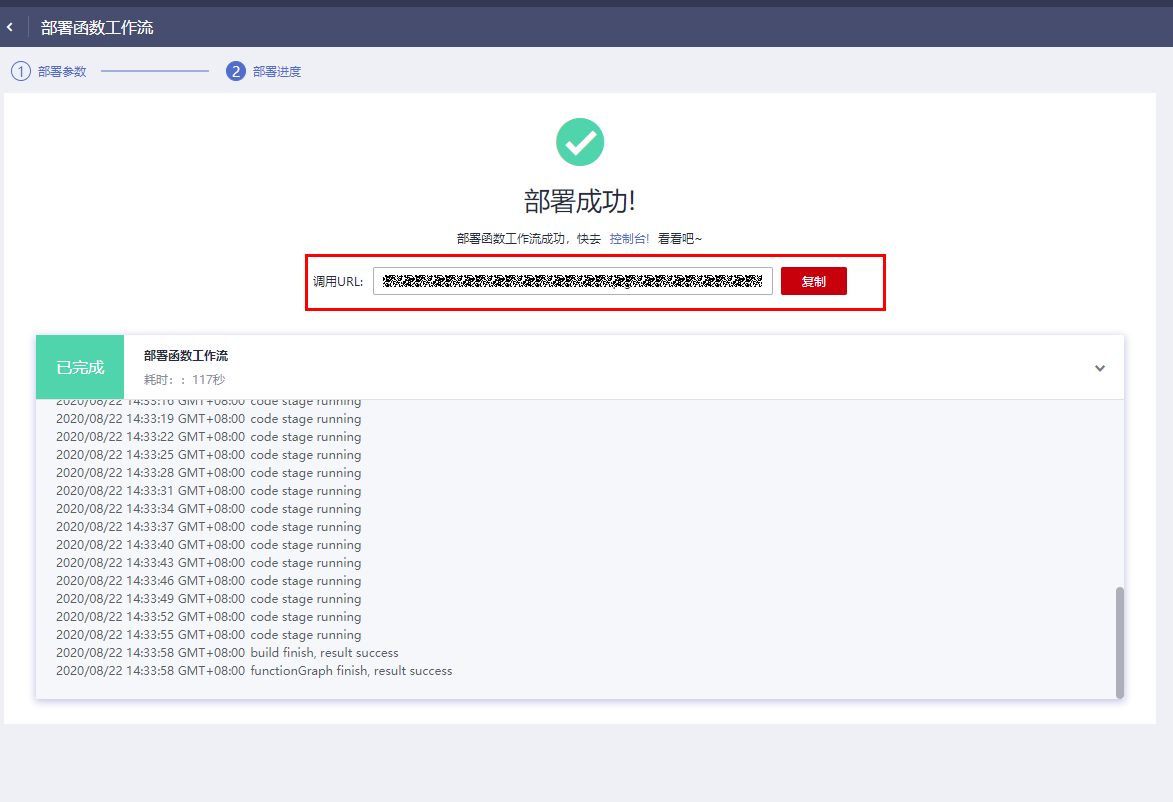
Task: Click the 部署成功! heading
Action: coord(580,201)
